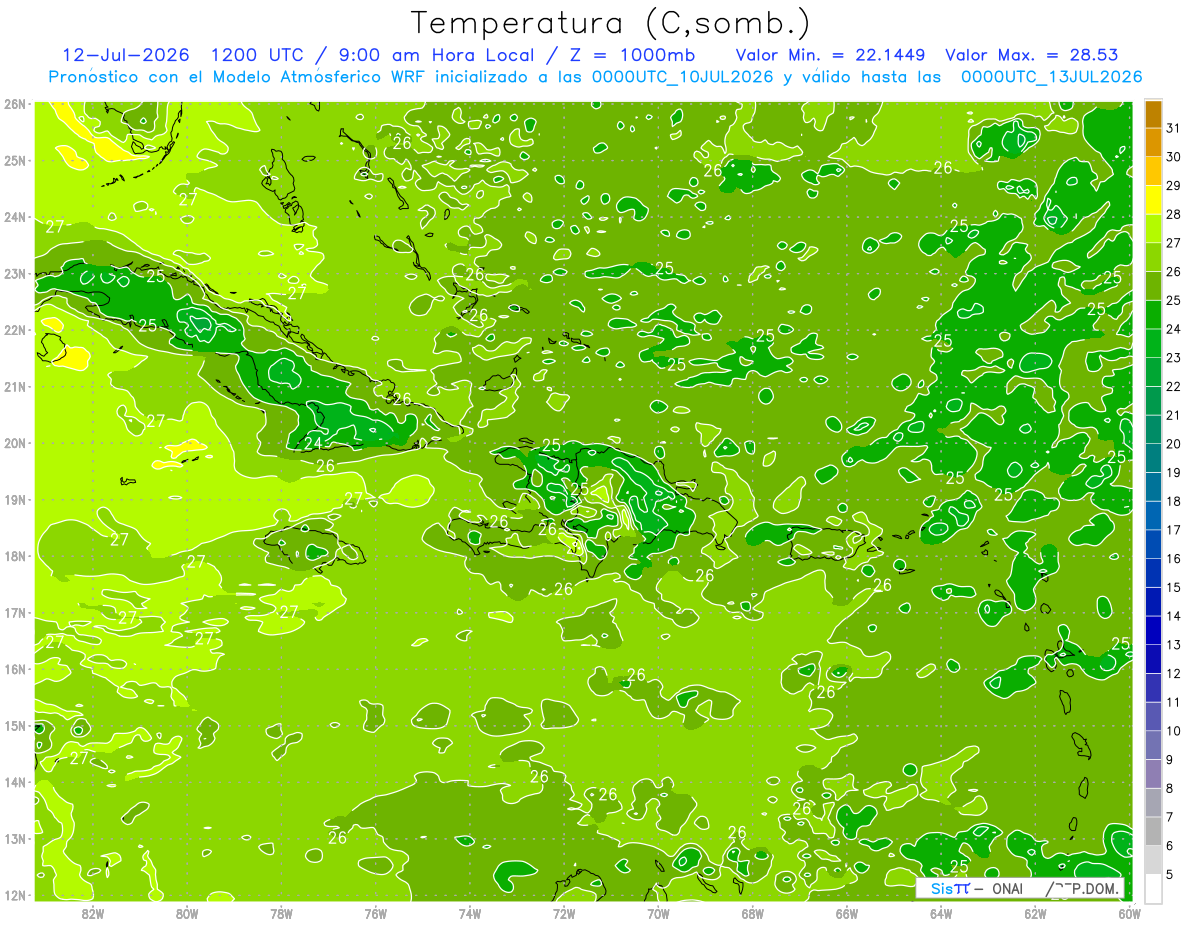This screenshot has height=927, width=1200.
Task: Click the "14N" latitude label
Action: pos(14,782)
